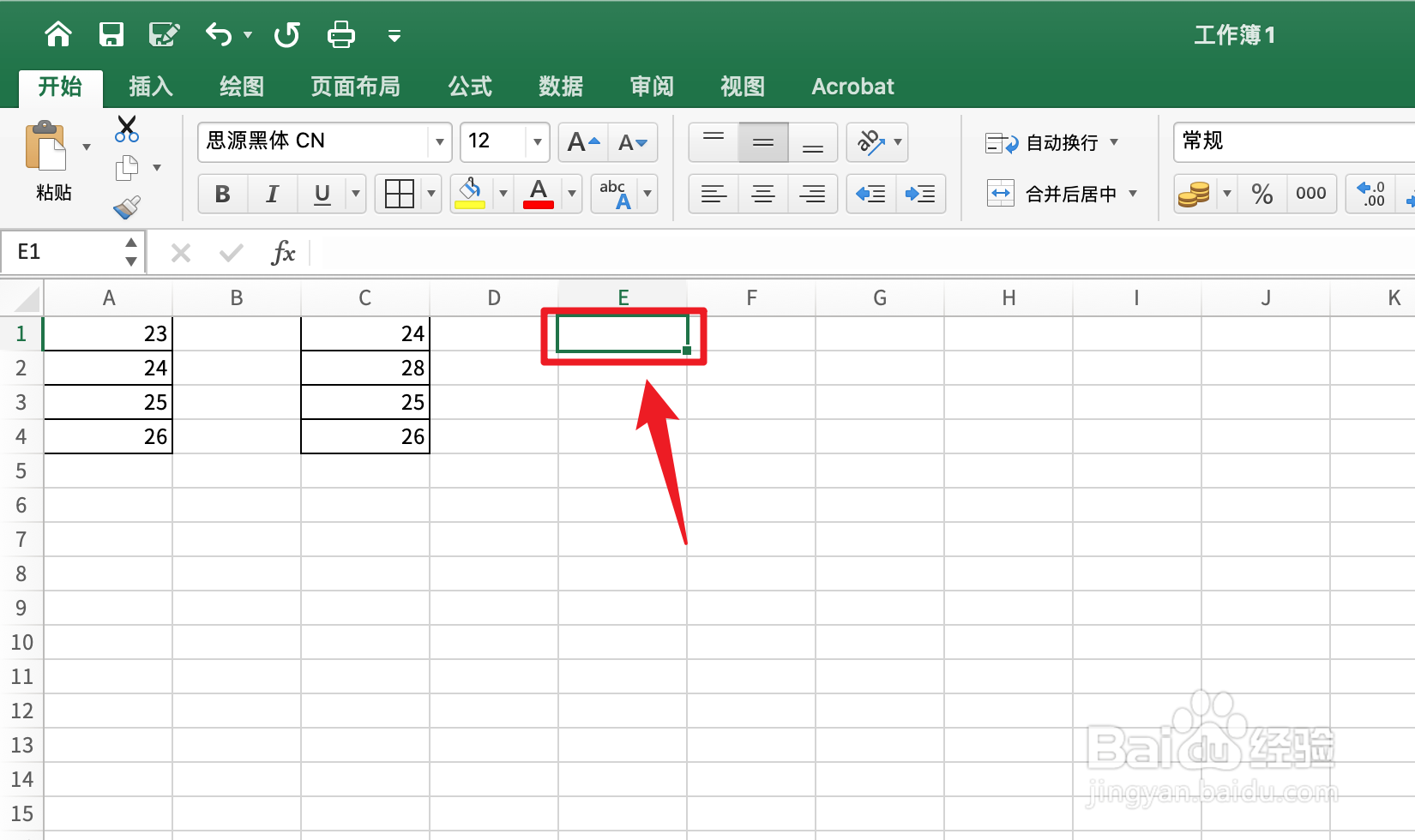1415x840 pixels.
Task: Decrease indent
Action: pos(871,194)
